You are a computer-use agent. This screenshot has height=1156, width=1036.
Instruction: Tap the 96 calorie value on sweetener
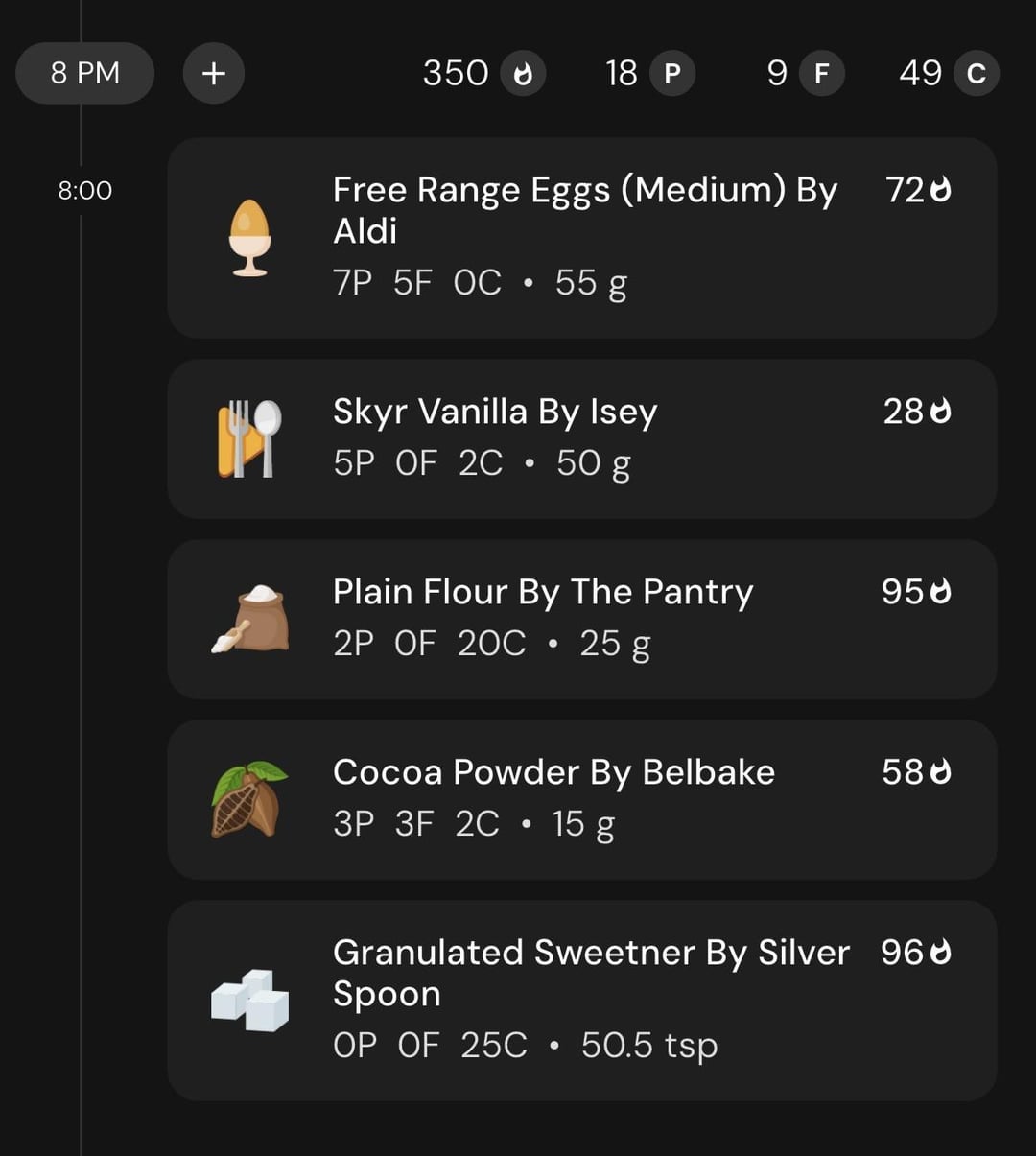902,952
